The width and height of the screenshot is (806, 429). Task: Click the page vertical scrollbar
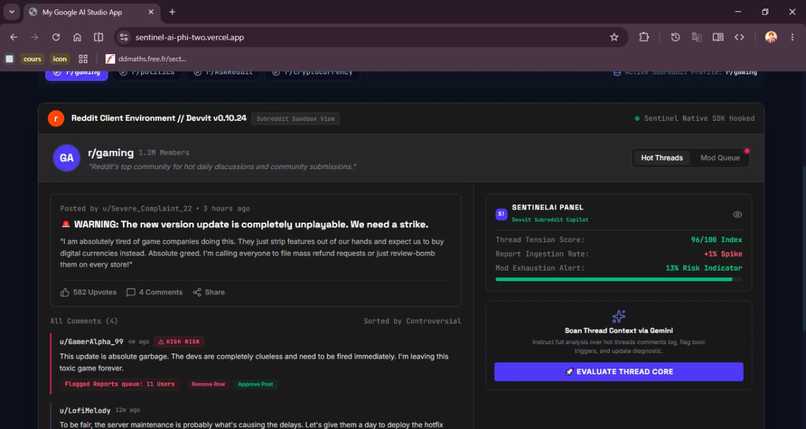(x=803, y=247)
